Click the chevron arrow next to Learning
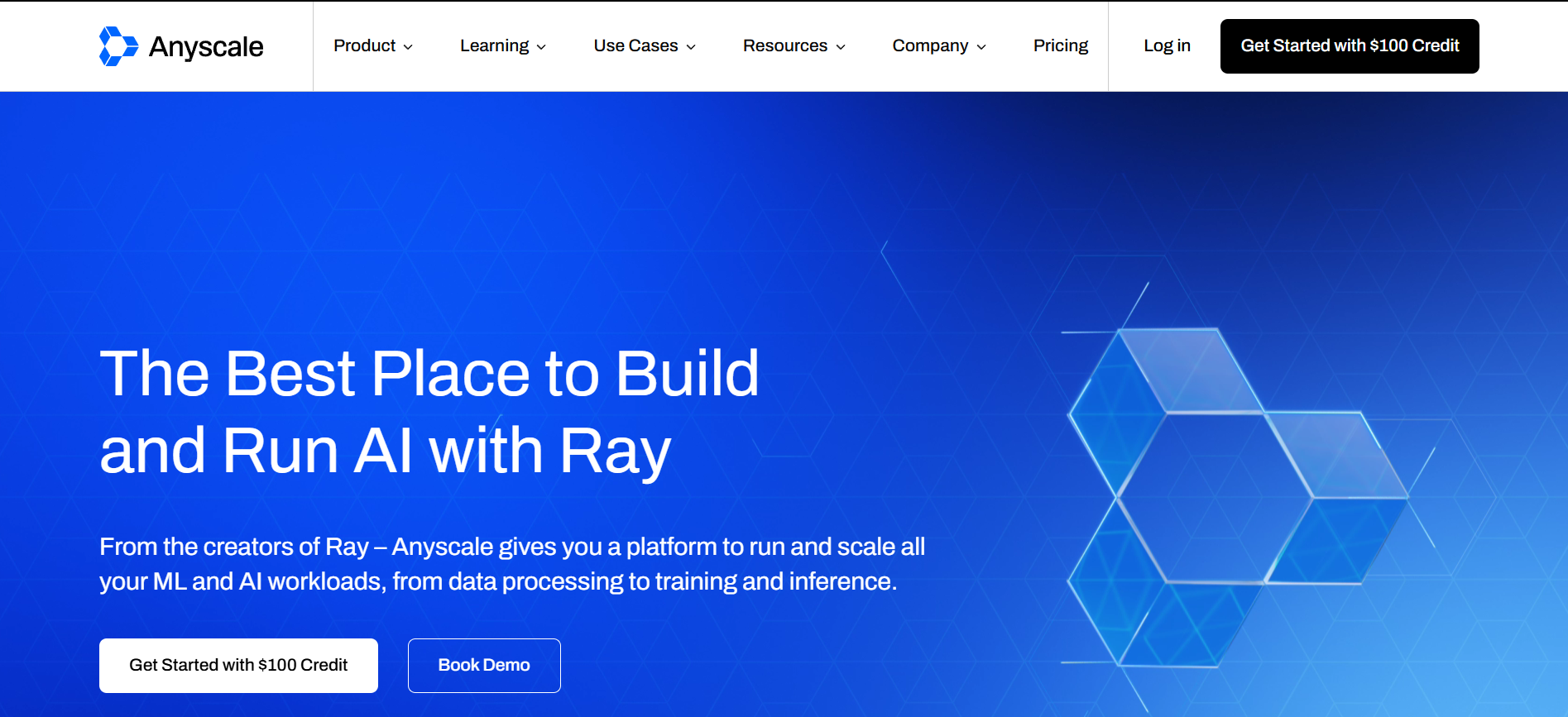Image resolution: width=1568 pixels, height=717 pixels. pyautogui.click(x=541, y=47)
